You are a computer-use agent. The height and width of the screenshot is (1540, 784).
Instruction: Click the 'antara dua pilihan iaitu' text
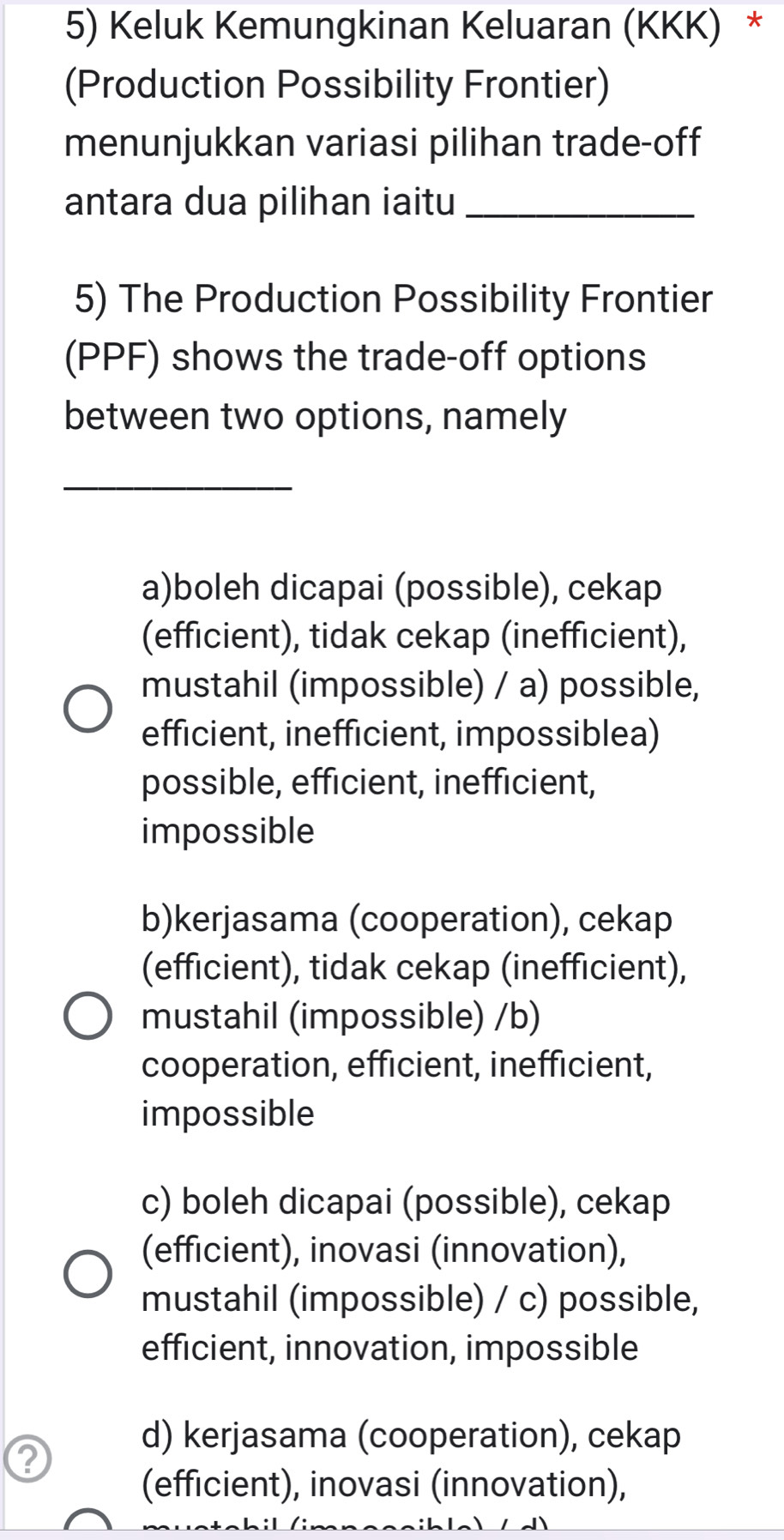tap(259, 202)
